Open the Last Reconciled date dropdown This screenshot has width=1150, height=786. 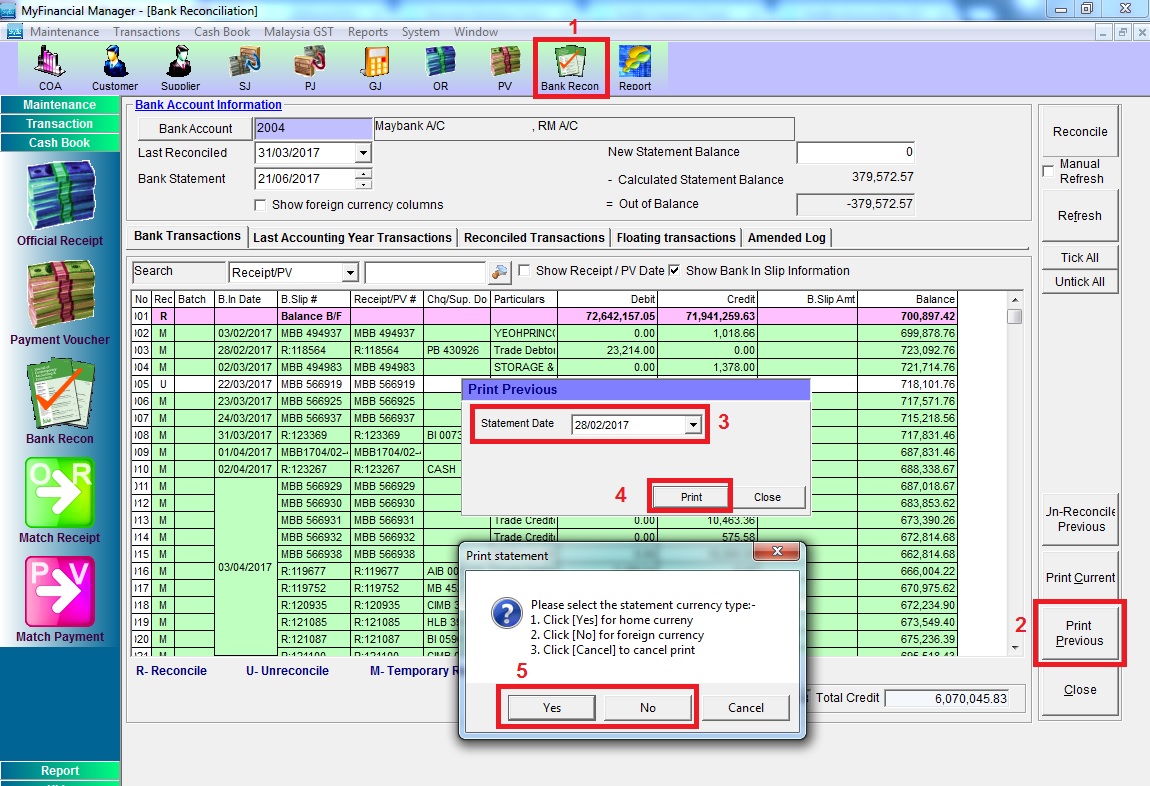pyautogui.click(x=363, y=153)
